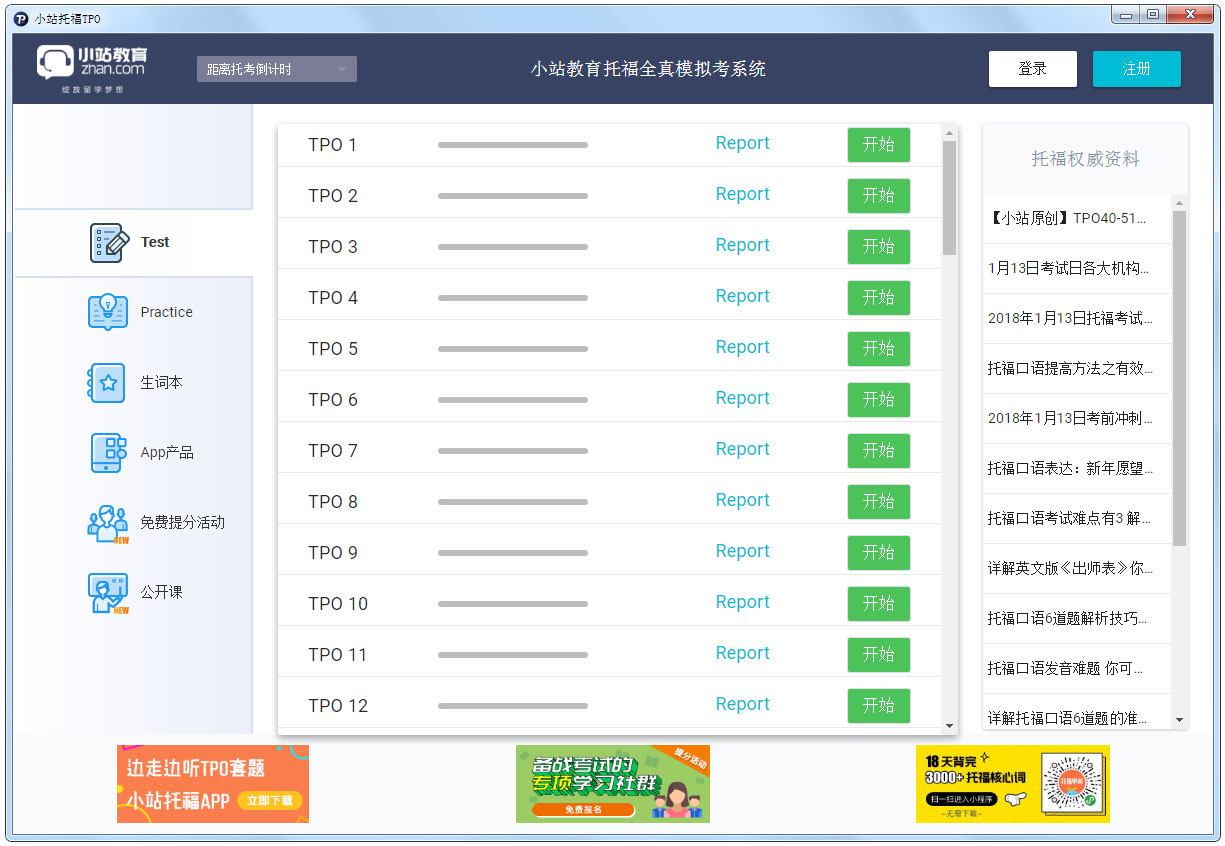Image resolution: width=1225 pixels, height=846 pixels.
Task: Open the Report link for TPO 1
Action: [743, 143]
